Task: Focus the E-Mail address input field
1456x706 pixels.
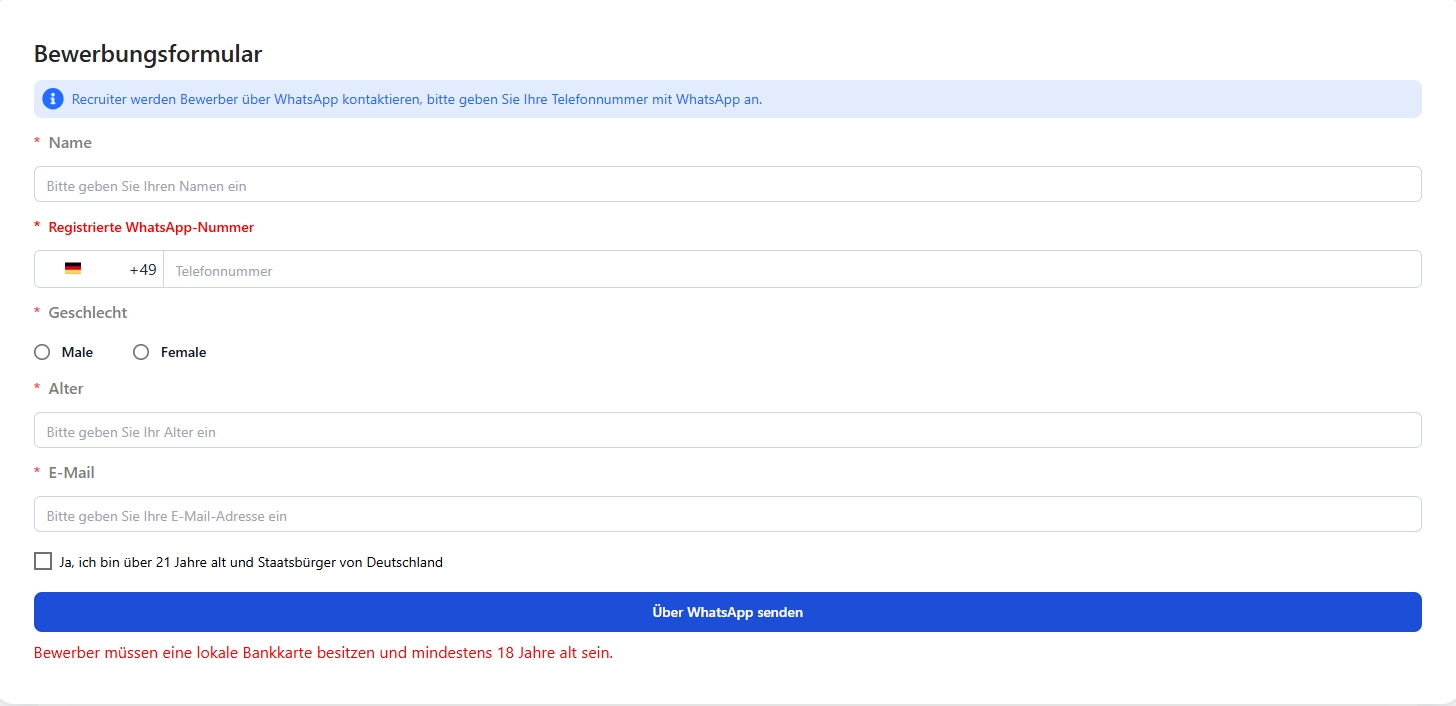Action: [x=728, y=514]
